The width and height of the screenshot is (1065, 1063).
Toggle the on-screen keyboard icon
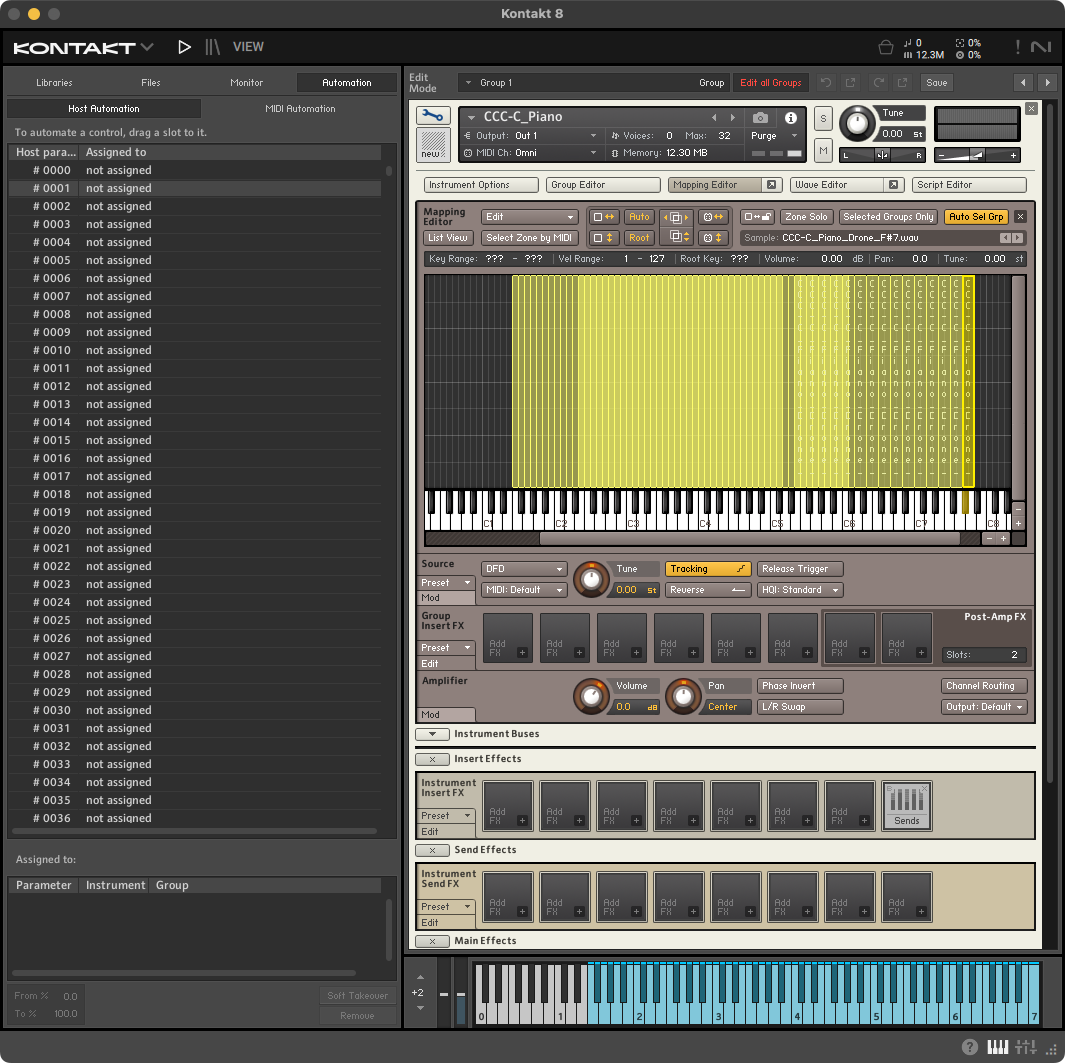(x=997, y=1047)
